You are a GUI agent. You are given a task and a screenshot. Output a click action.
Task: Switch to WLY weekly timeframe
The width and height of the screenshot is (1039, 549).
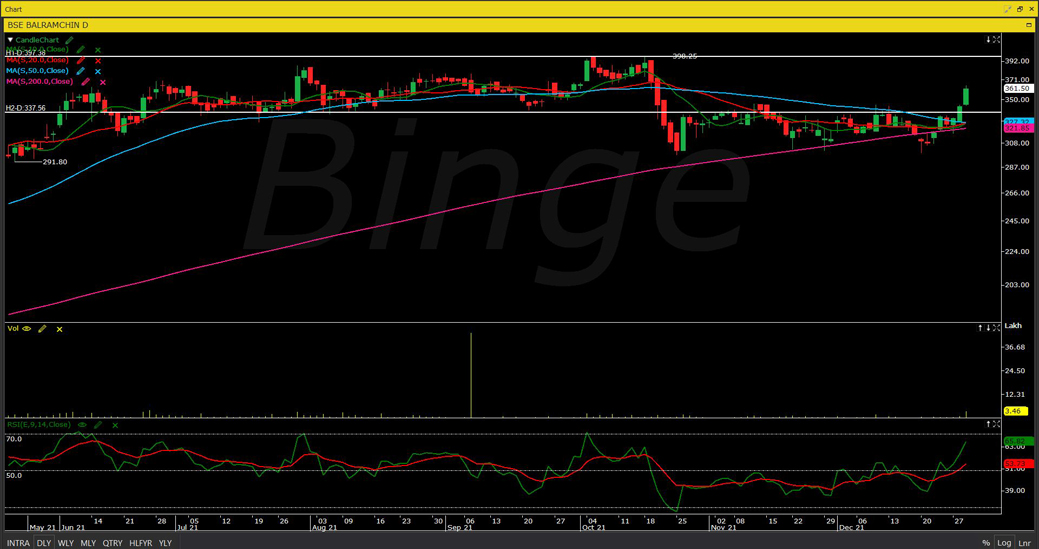[x=66, y=543]
